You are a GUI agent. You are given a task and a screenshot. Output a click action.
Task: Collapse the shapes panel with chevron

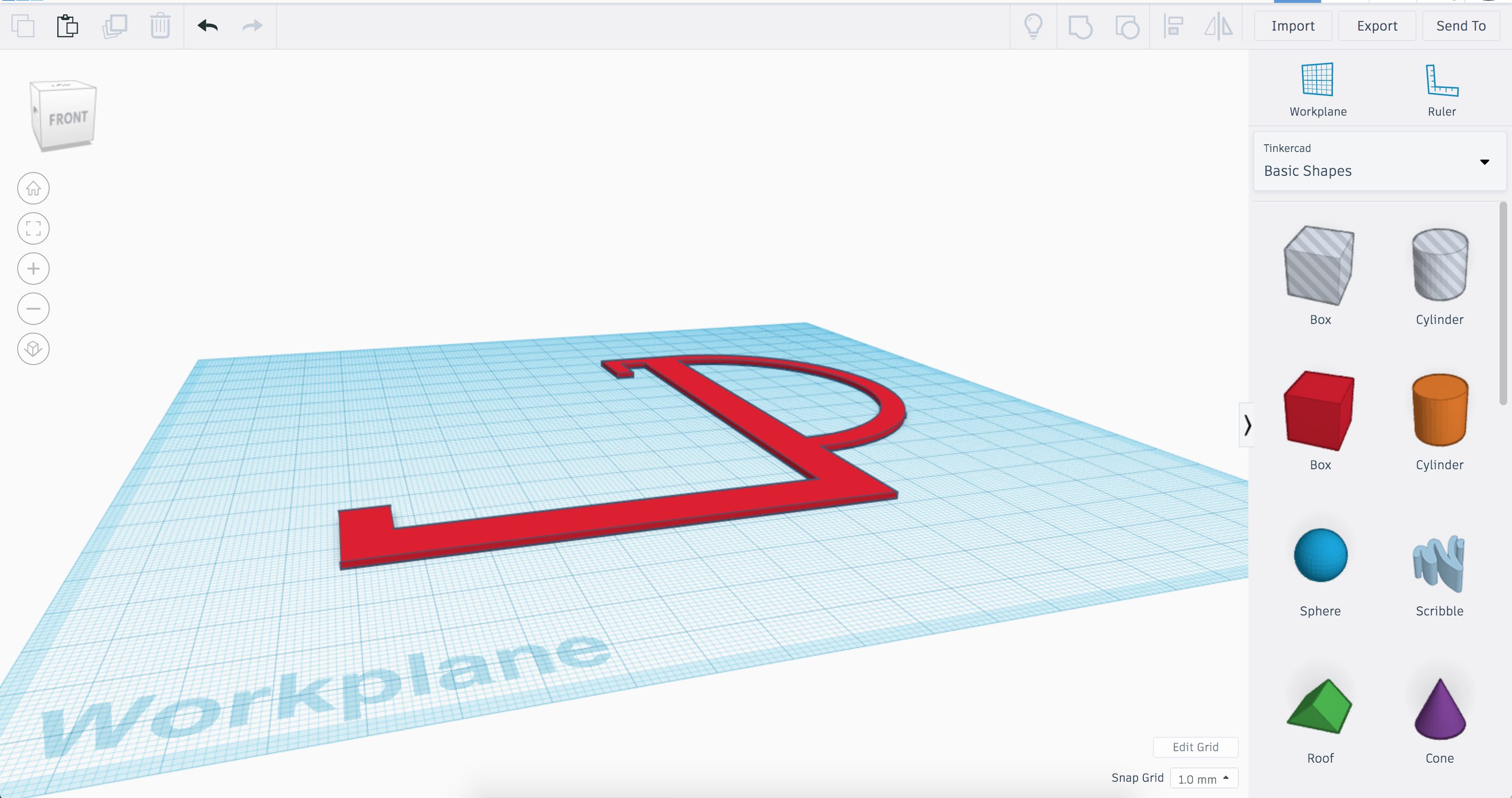(1246, 424)
